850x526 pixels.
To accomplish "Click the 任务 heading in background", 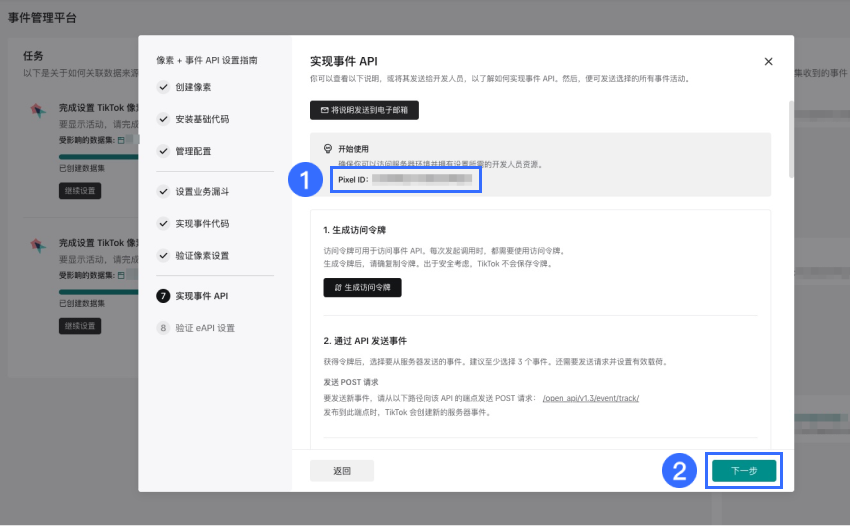I will [33, 56].
